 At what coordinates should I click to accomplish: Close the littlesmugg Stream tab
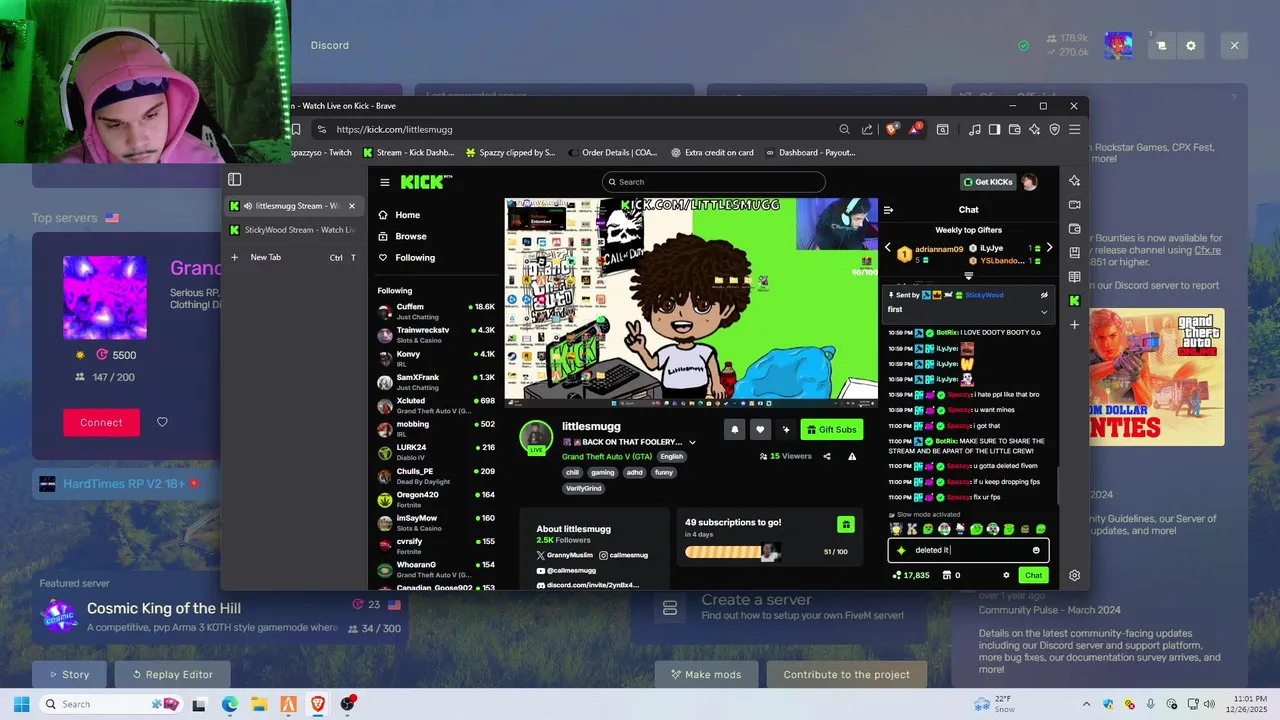pos(351,206)
